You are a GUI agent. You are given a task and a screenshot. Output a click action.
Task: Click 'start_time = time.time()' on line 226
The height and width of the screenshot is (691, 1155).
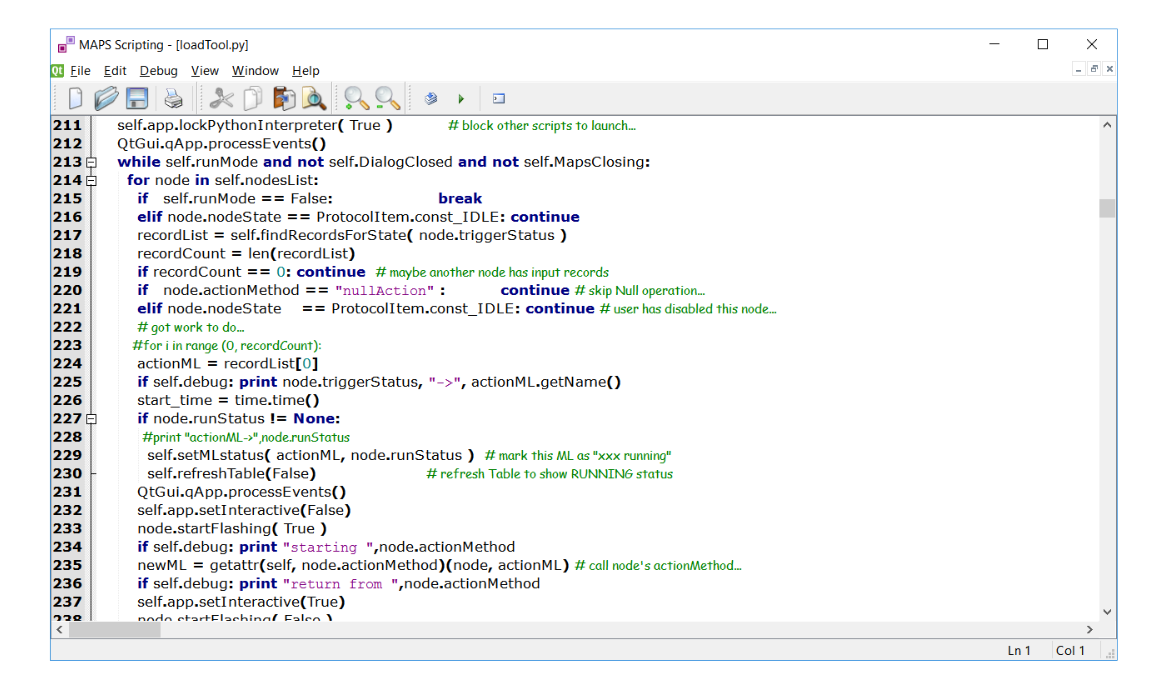[228, 400]
